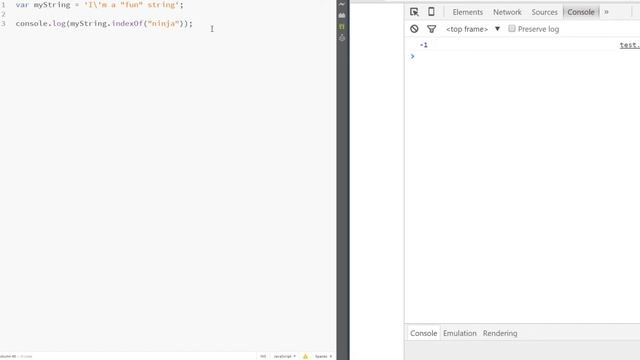
Task: Click the "ninja" string argument
Action: [x=163, y=24]
